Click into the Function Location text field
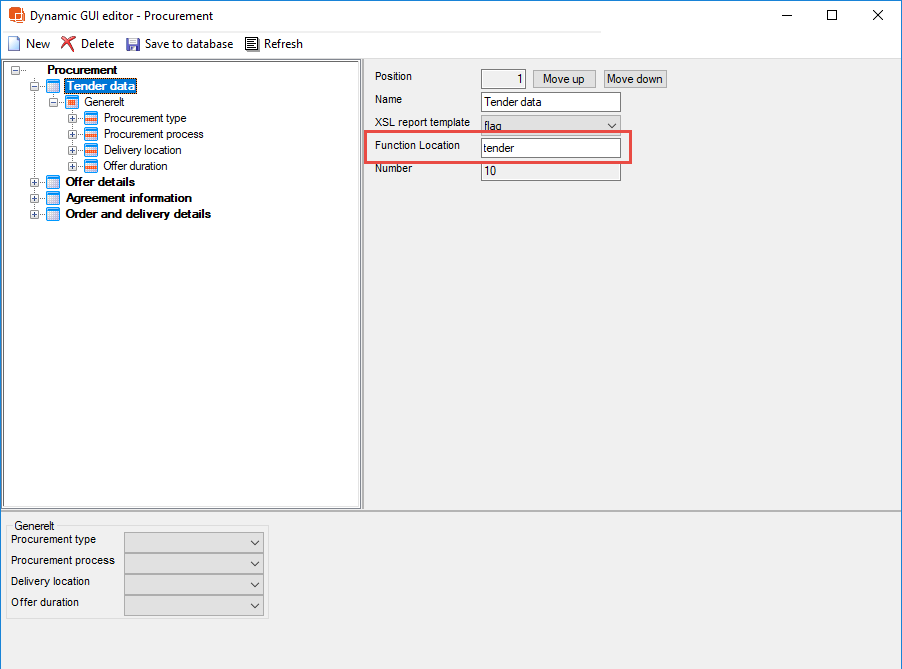Screen dimensions: 902x669 click(550, 148)
